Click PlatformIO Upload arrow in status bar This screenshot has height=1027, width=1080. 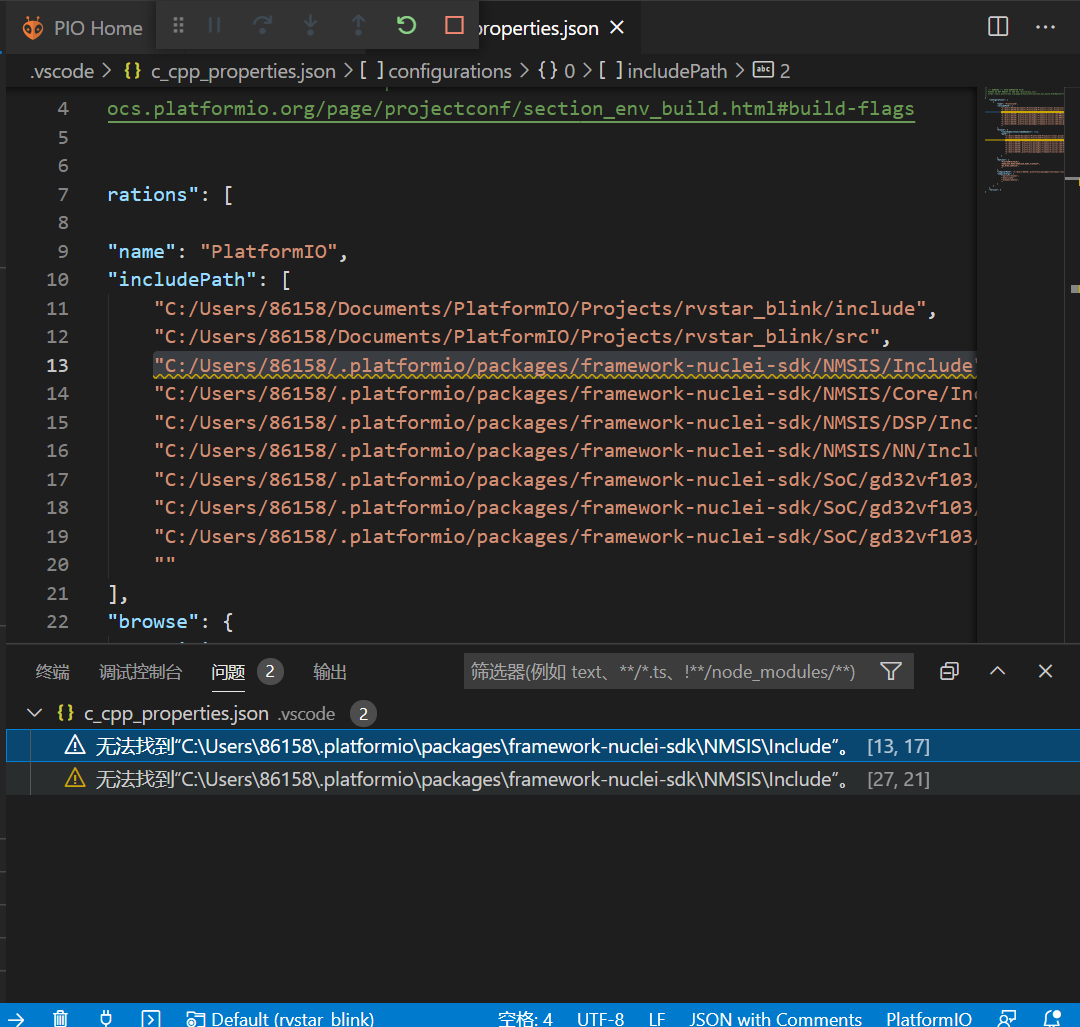(16, 1018)
